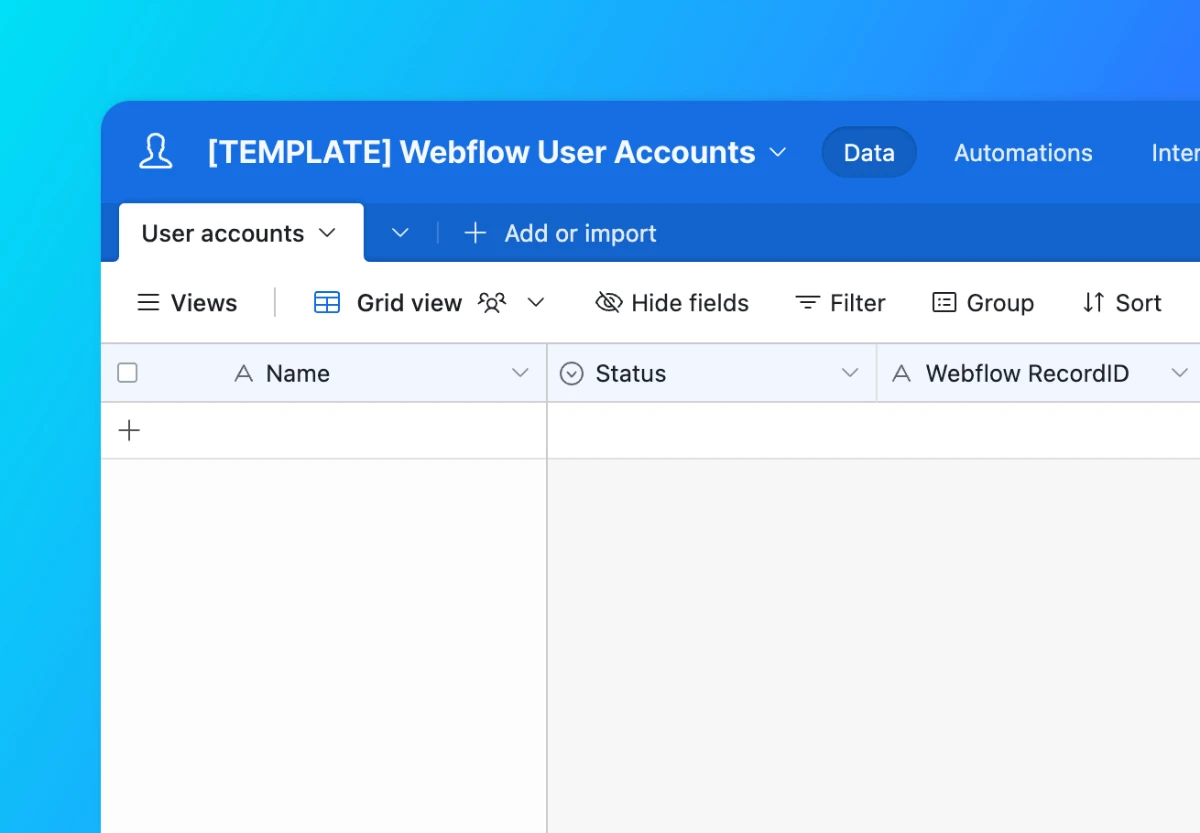Select the Data tab

[868, 152]
